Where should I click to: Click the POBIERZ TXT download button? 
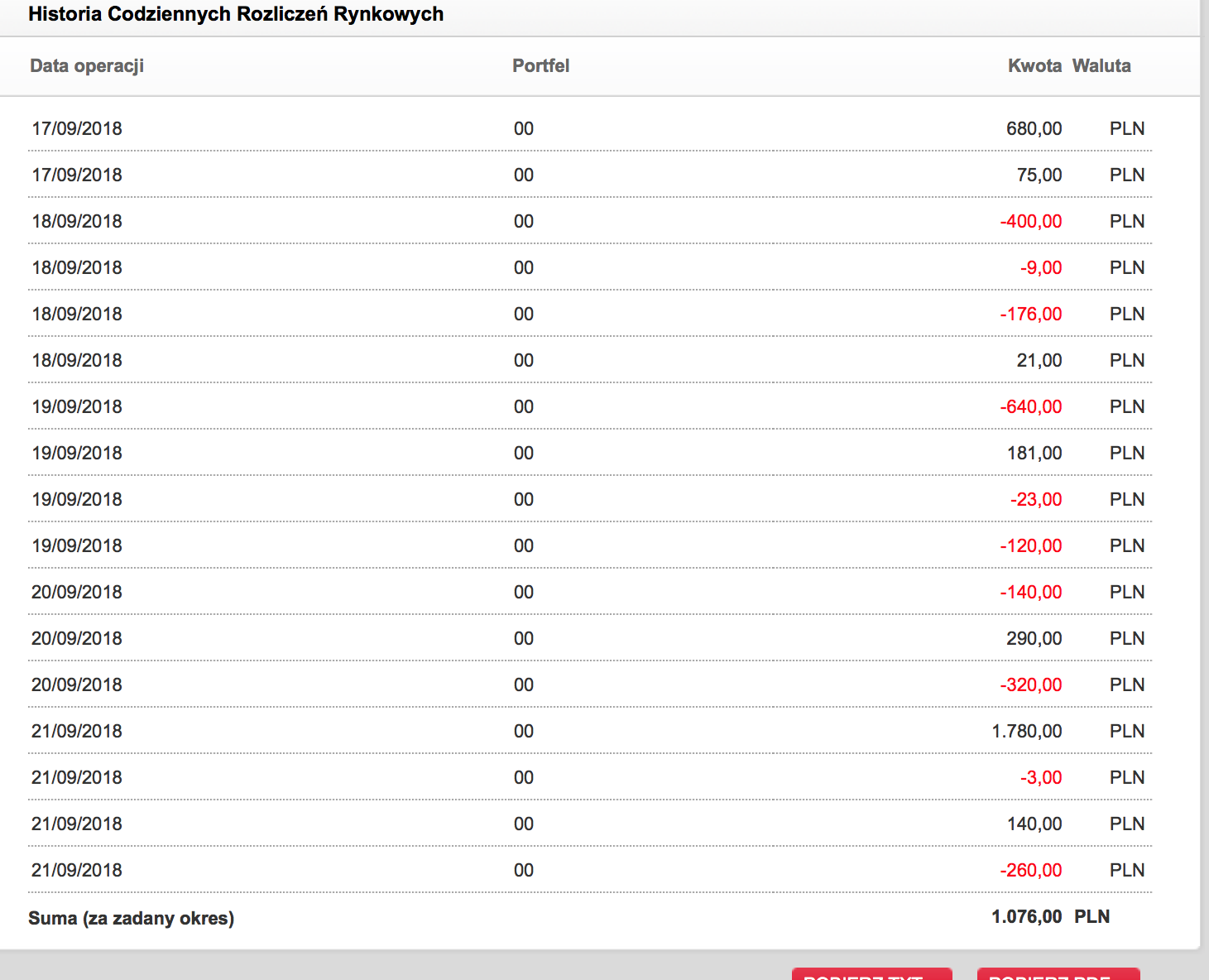pos(871,974)
